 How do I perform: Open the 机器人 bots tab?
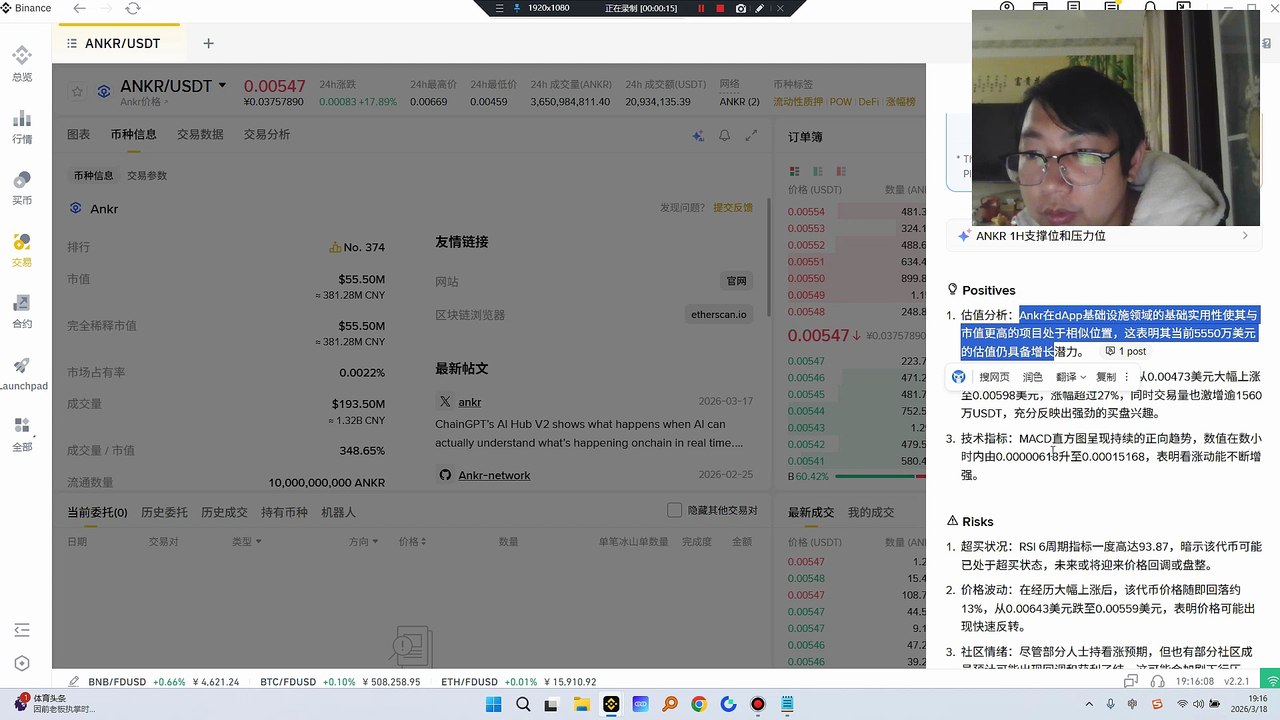pos(338,512)
